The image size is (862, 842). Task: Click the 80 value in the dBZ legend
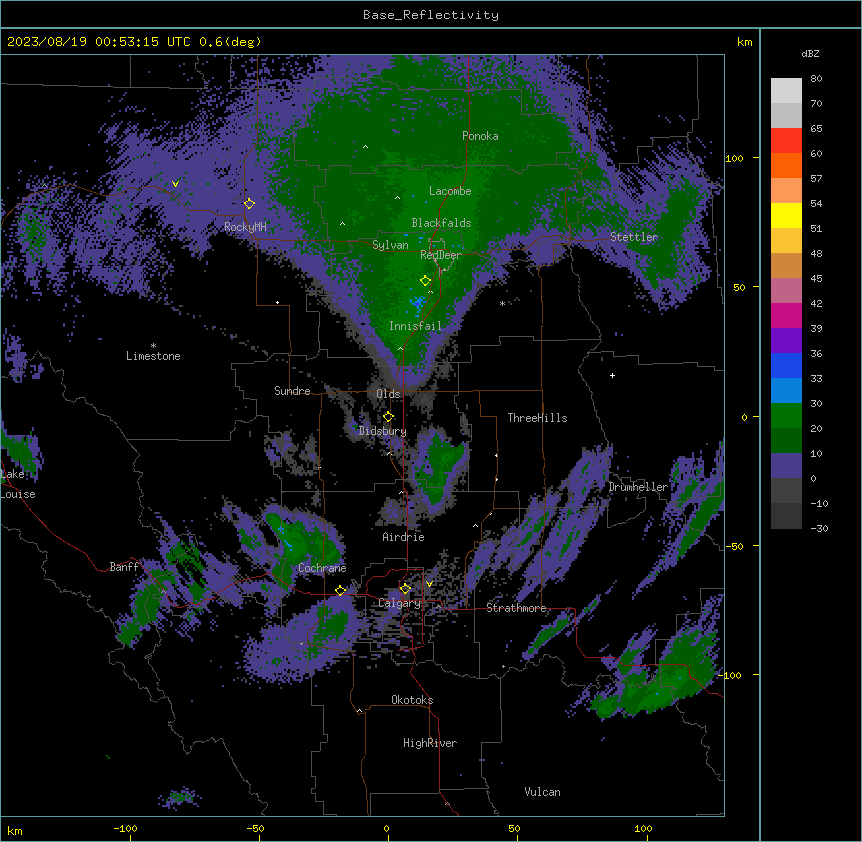click(816, 79)
